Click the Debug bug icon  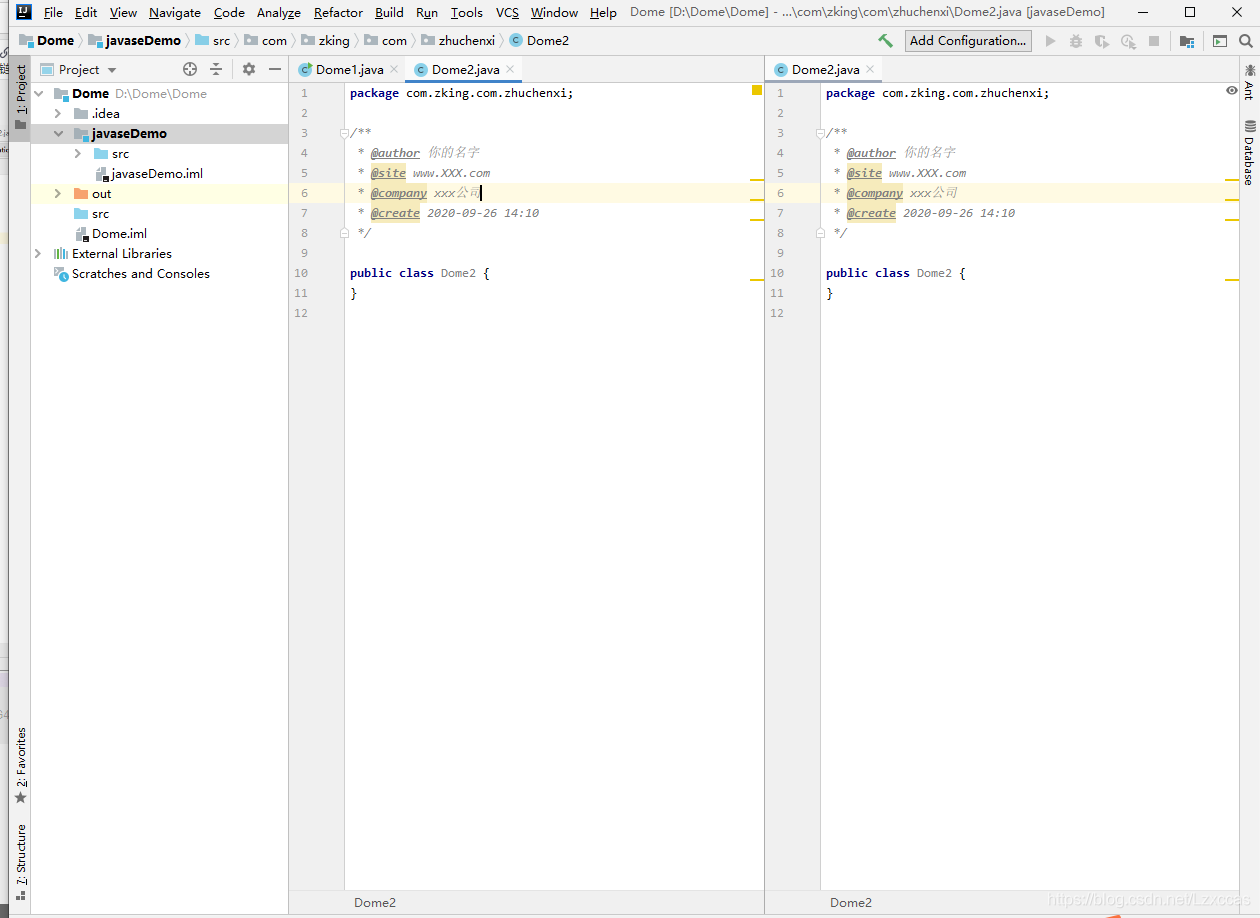[1076, 41]
